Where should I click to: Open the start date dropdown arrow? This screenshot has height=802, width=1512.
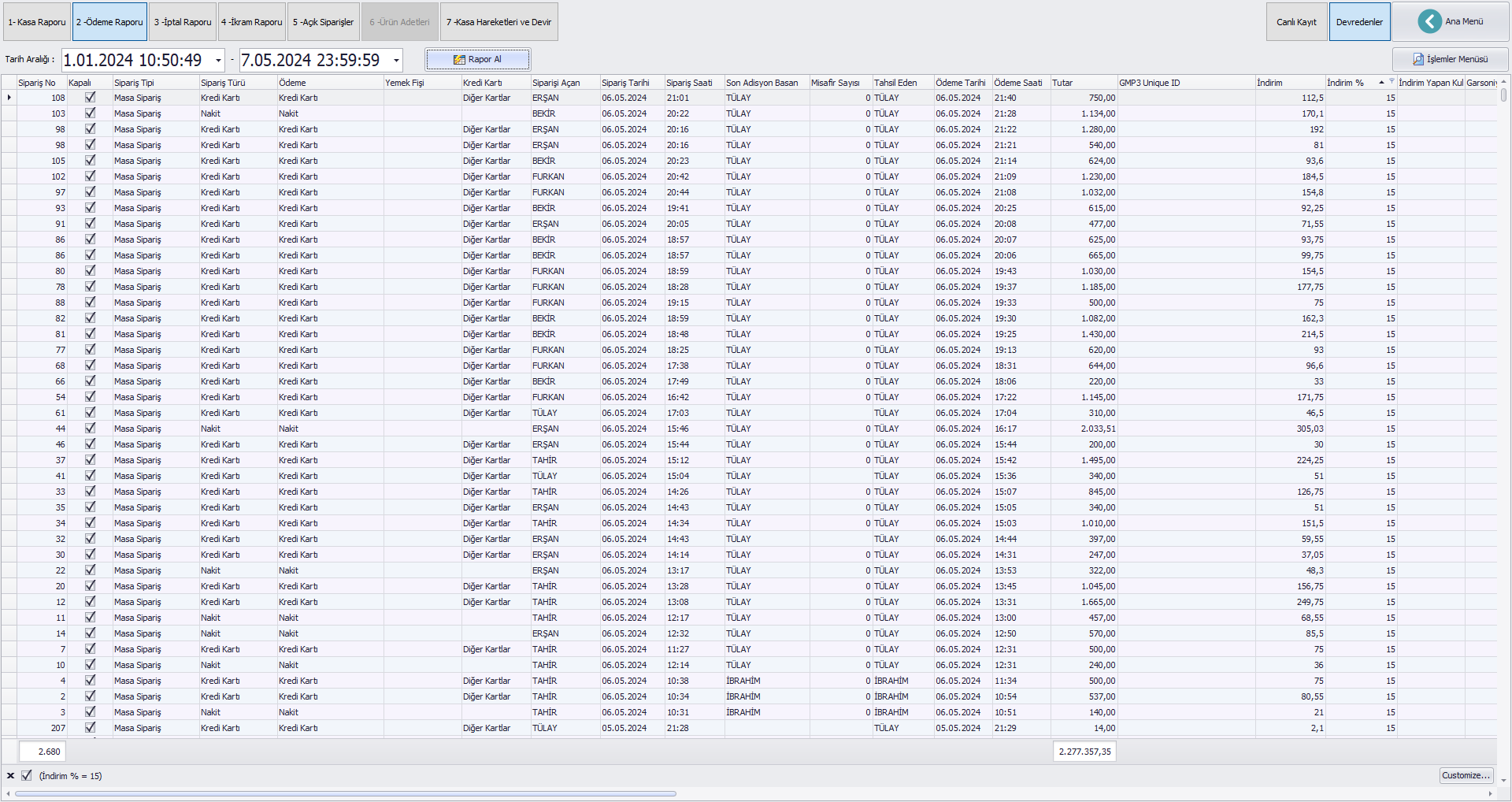tap(218, 61)
